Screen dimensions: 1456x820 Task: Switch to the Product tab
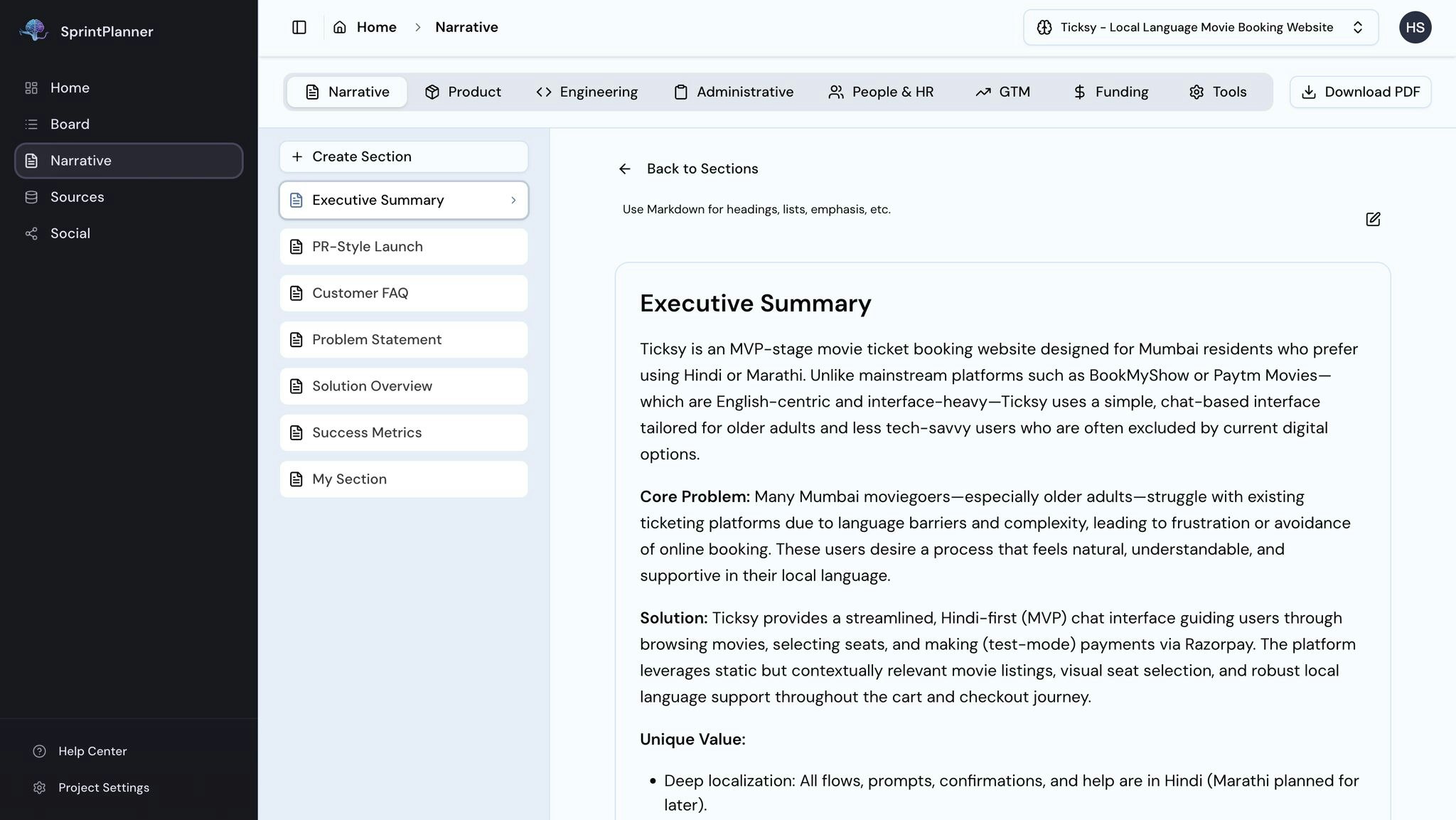click(463, 92)
